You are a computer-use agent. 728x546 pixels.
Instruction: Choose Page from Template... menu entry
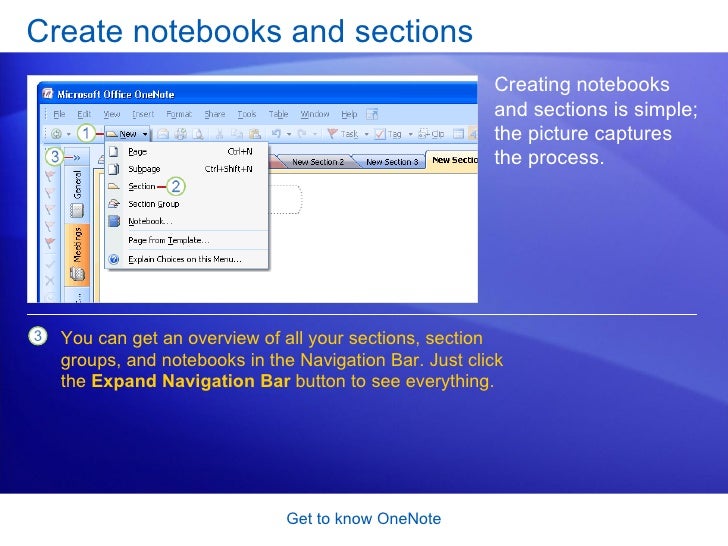click(187, 240)
